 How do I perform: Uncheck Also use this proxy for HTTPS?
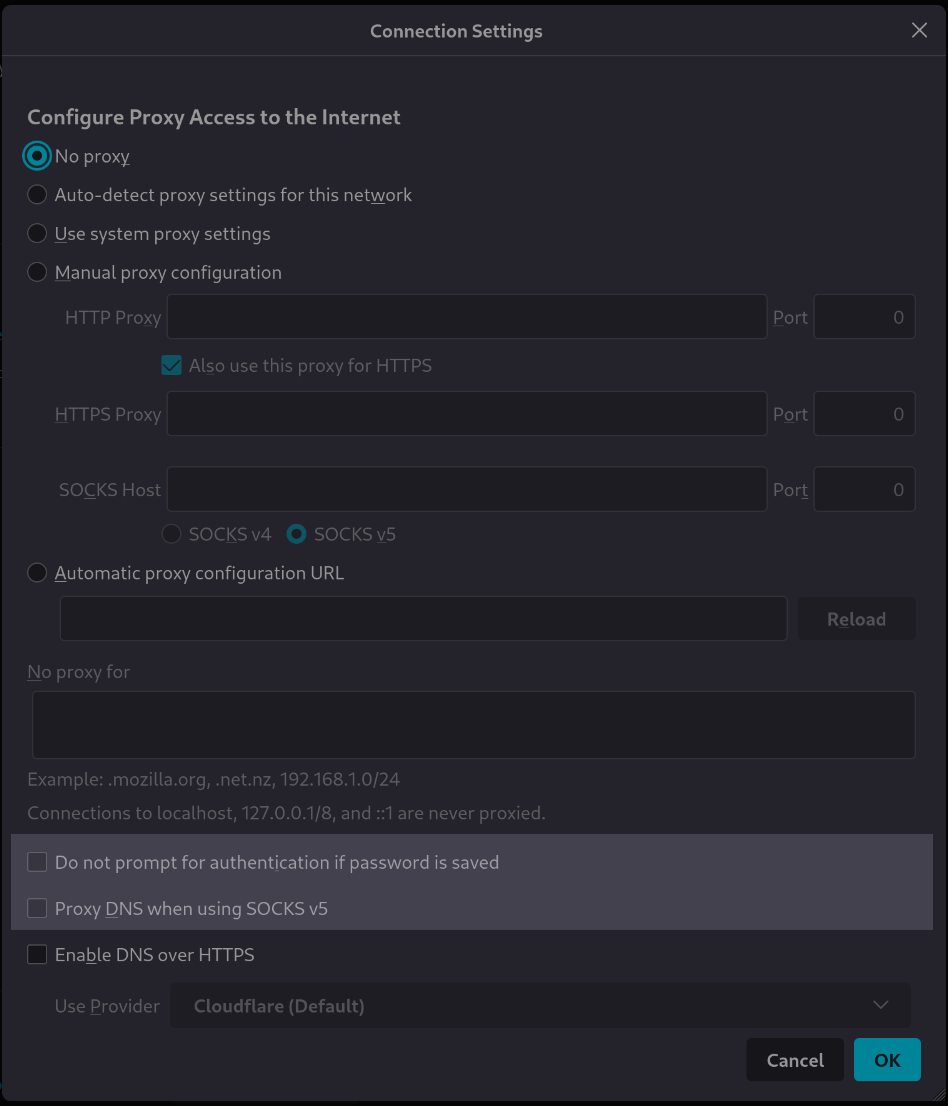click(171, 365)
